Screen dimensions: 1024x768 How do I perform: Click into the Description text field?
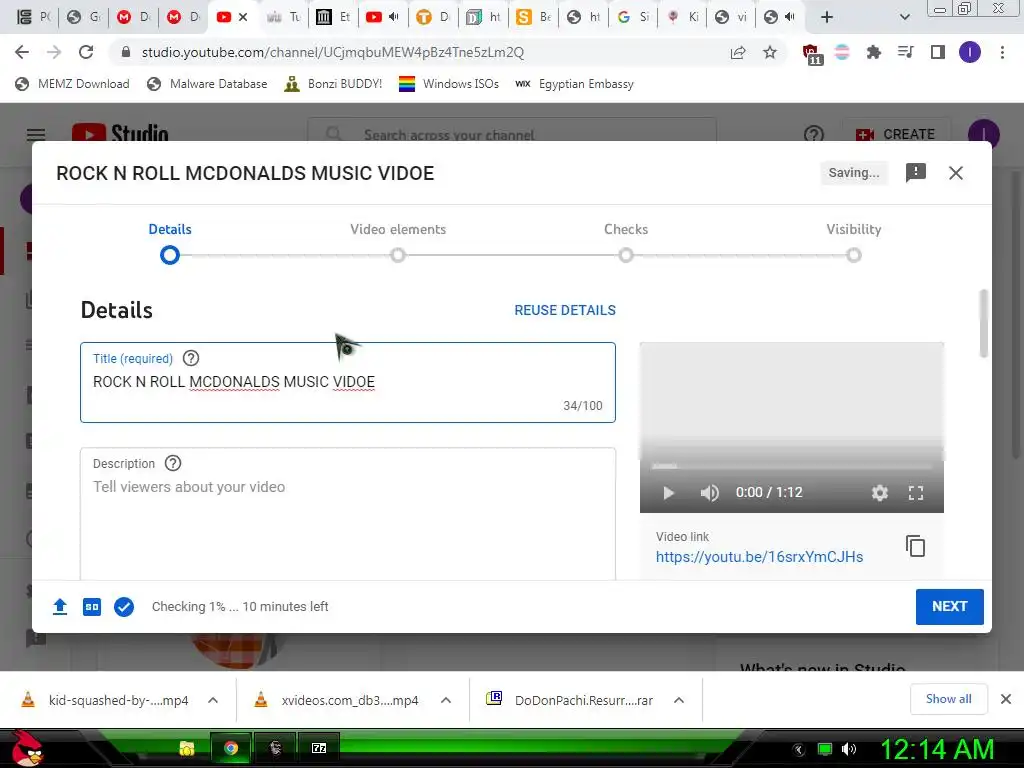(x=347, y=516)
